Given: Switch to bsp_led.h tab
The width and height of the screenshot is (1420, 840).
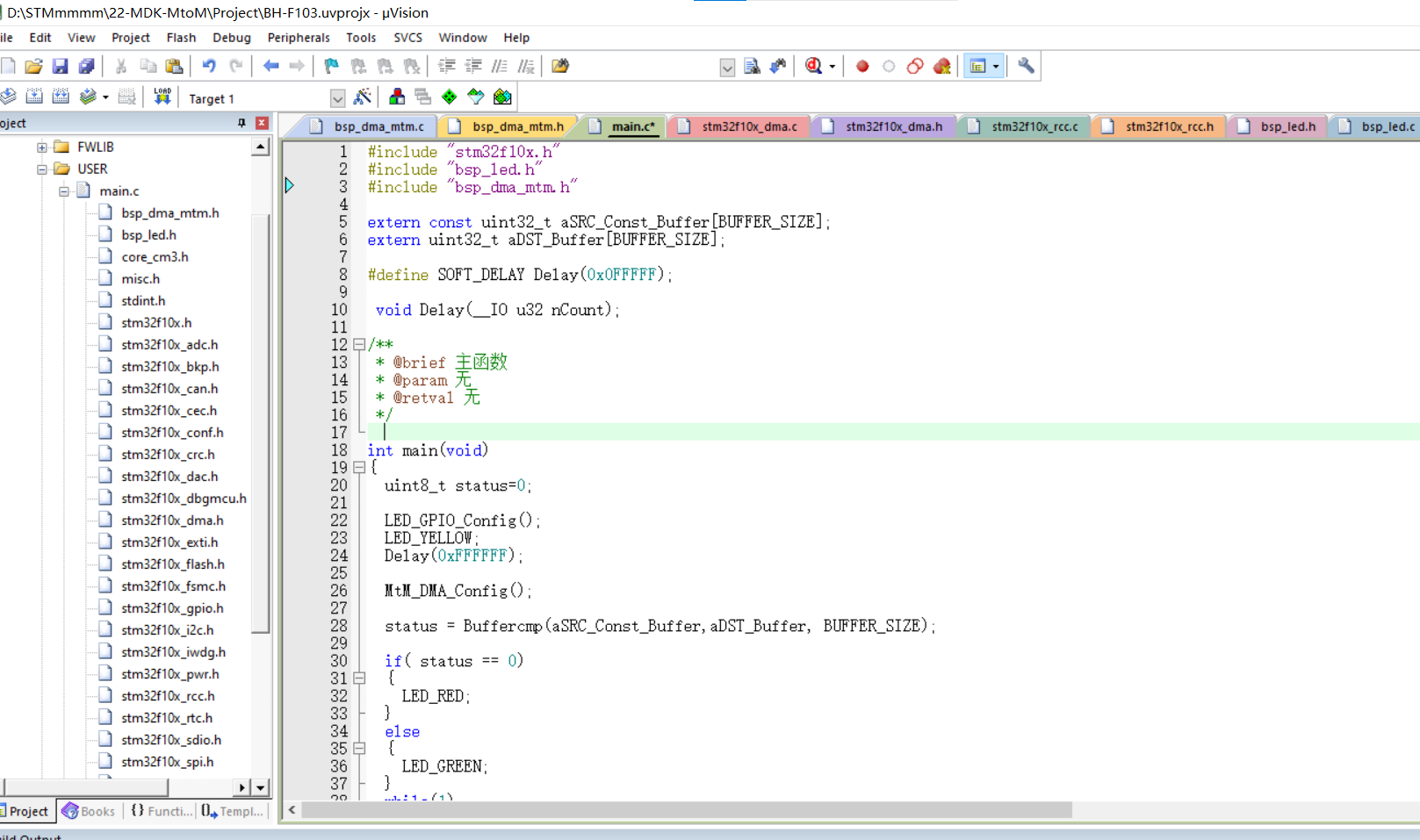Looking at the screenshot, I should click(x=1279, y=126).
